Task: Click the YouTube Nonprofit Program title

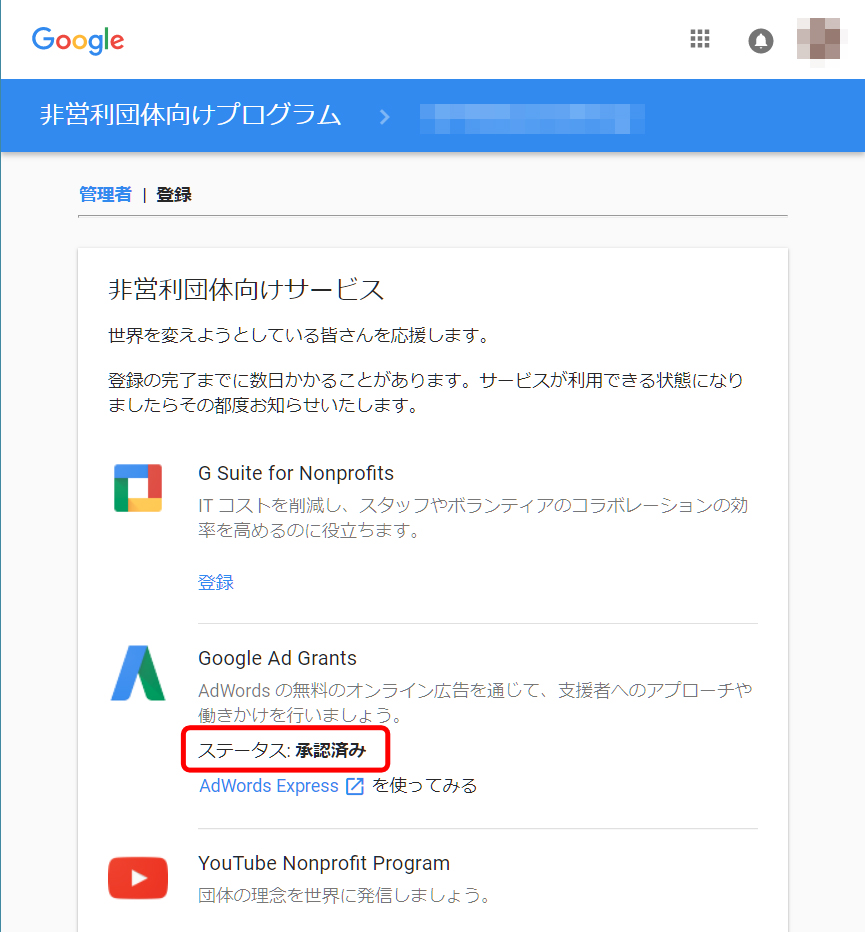Action: pyautogui.click(x=324, y=863)
